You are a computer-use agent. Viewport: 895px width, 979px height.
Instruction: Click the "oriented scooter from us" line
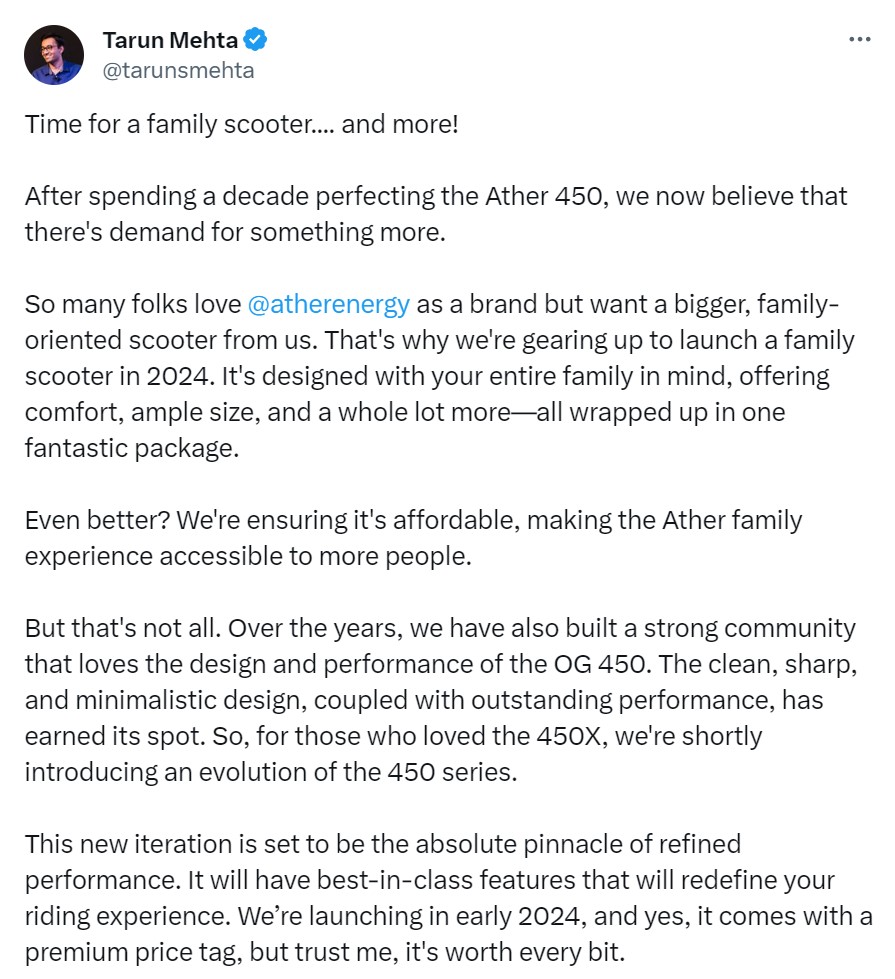click(440, 341)
